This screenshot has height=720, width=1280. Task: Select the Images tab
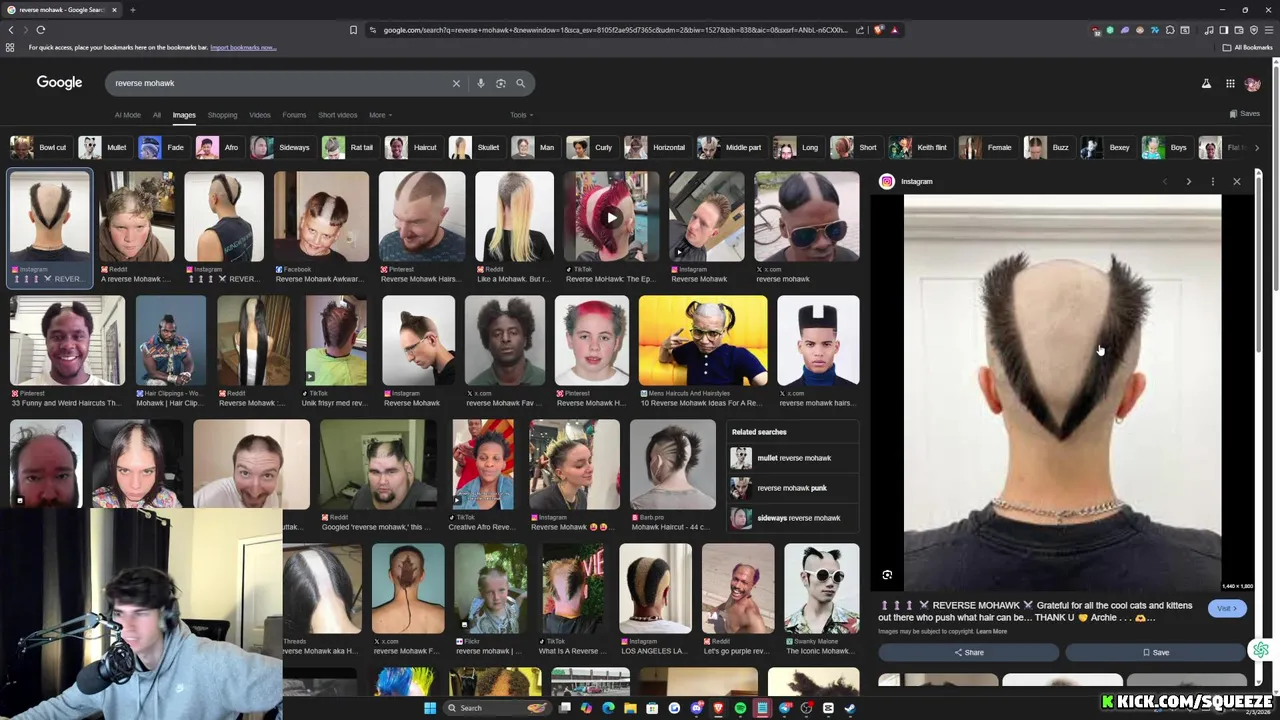(184, 115)
